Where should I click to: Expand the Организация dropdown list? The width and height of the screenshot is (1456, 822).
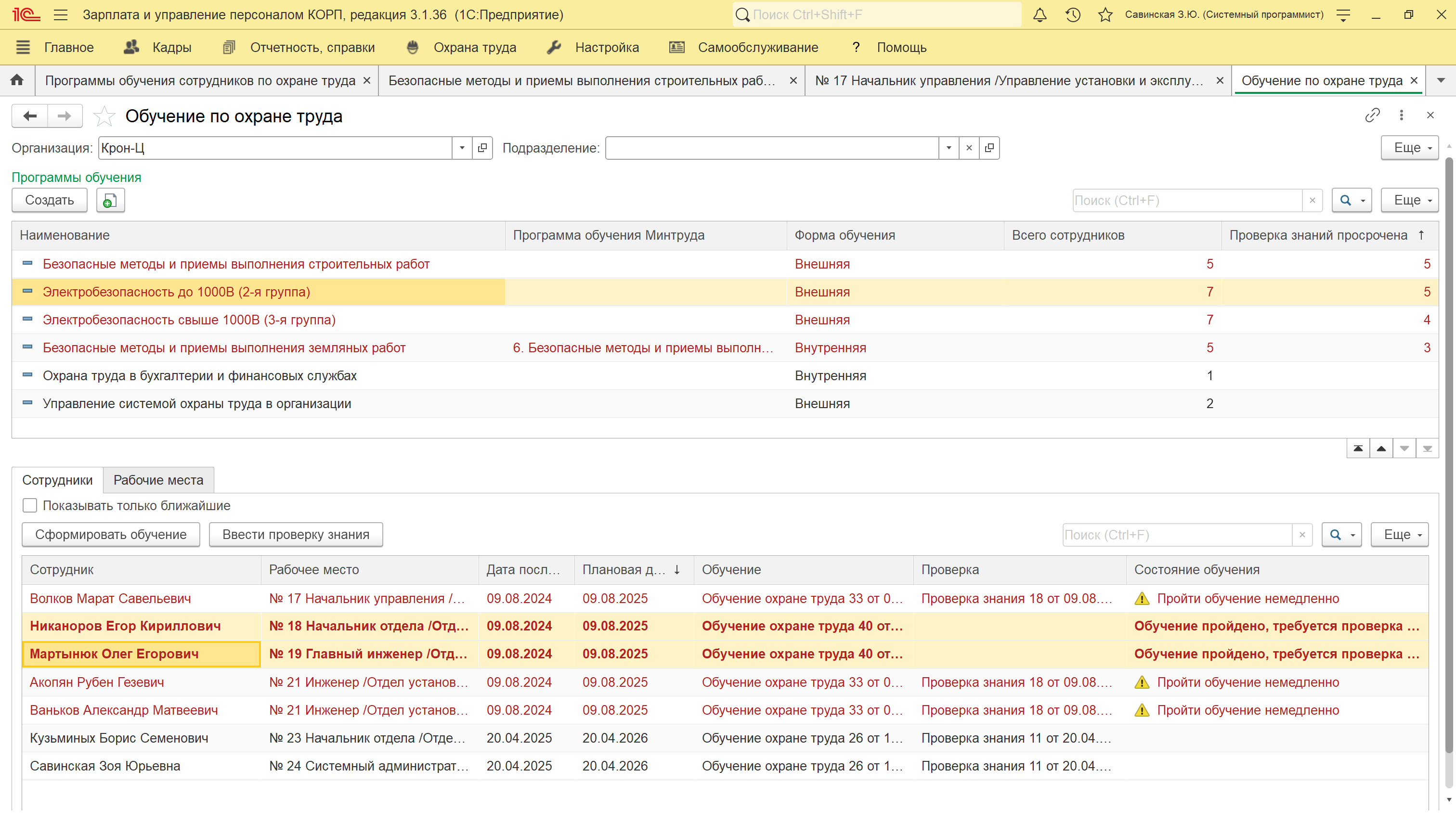462,148
